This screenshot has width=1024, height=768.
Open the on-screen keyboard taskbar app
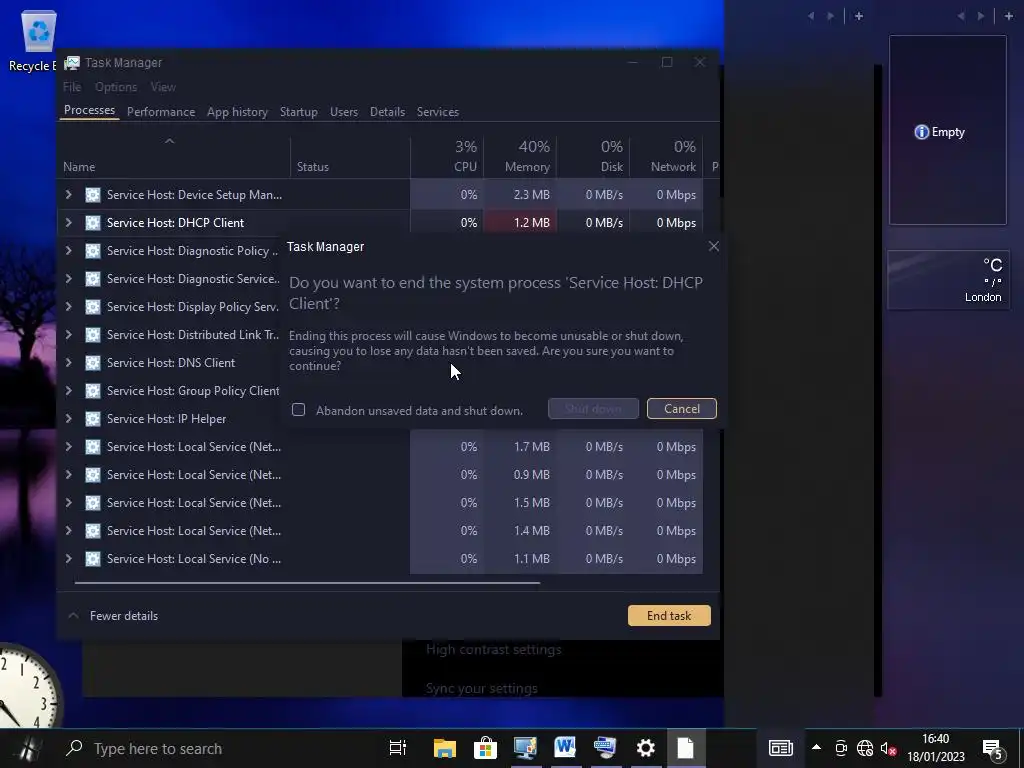click(605, 747)
